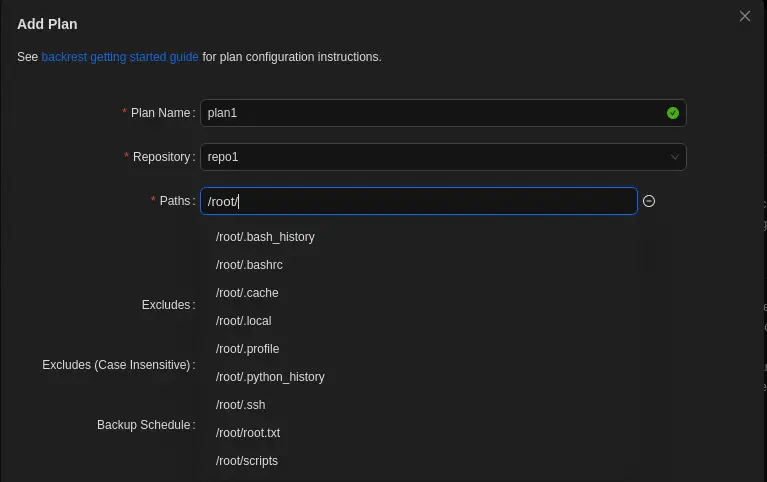Select the /root/.local path option
This screenshot has width=767, height=482.
(x=243, y=321)
